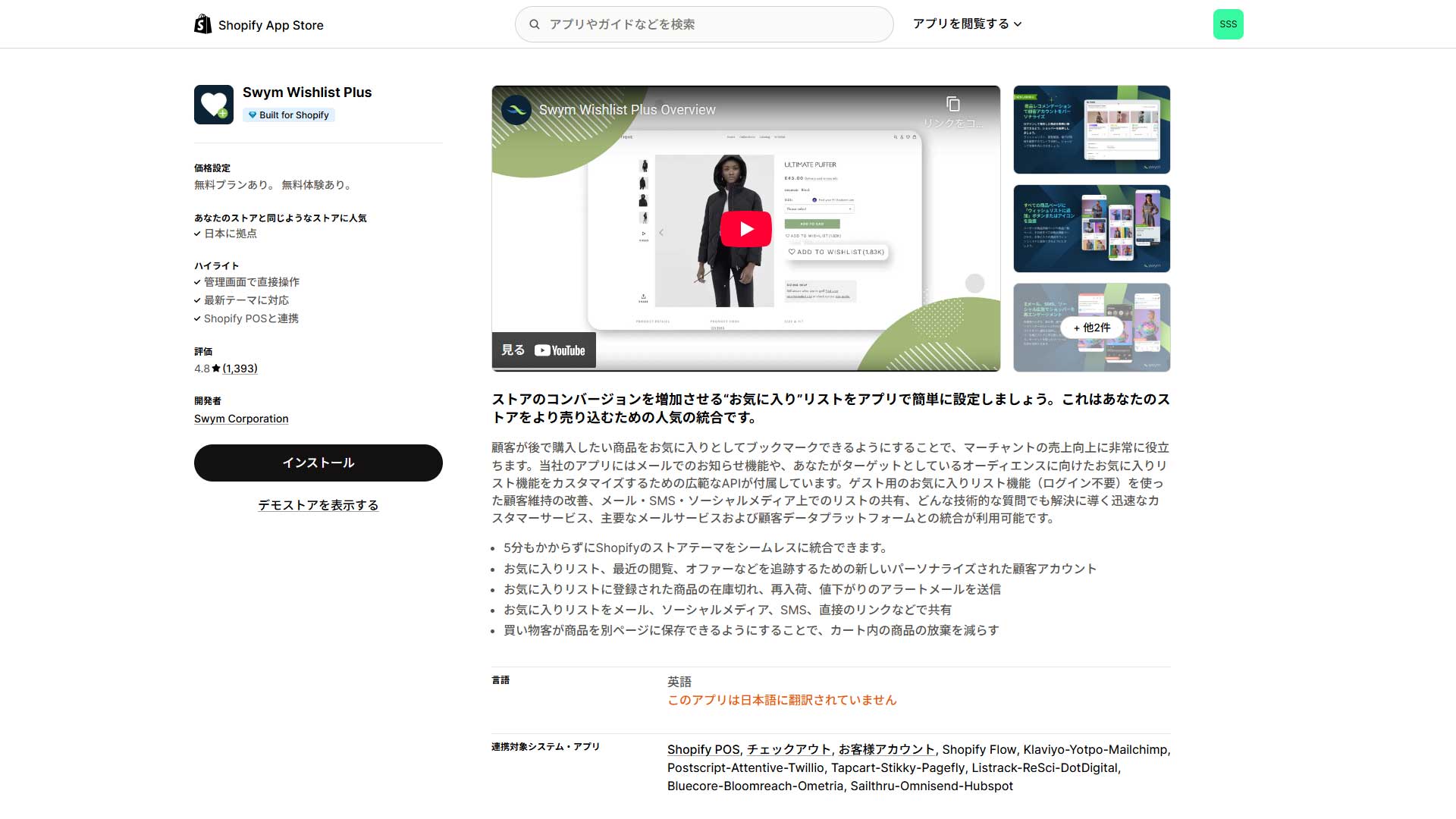Screen dimensions: 1456x819
Task: Click the Built for Shopify diamond icon
Action: pos(253,115)
